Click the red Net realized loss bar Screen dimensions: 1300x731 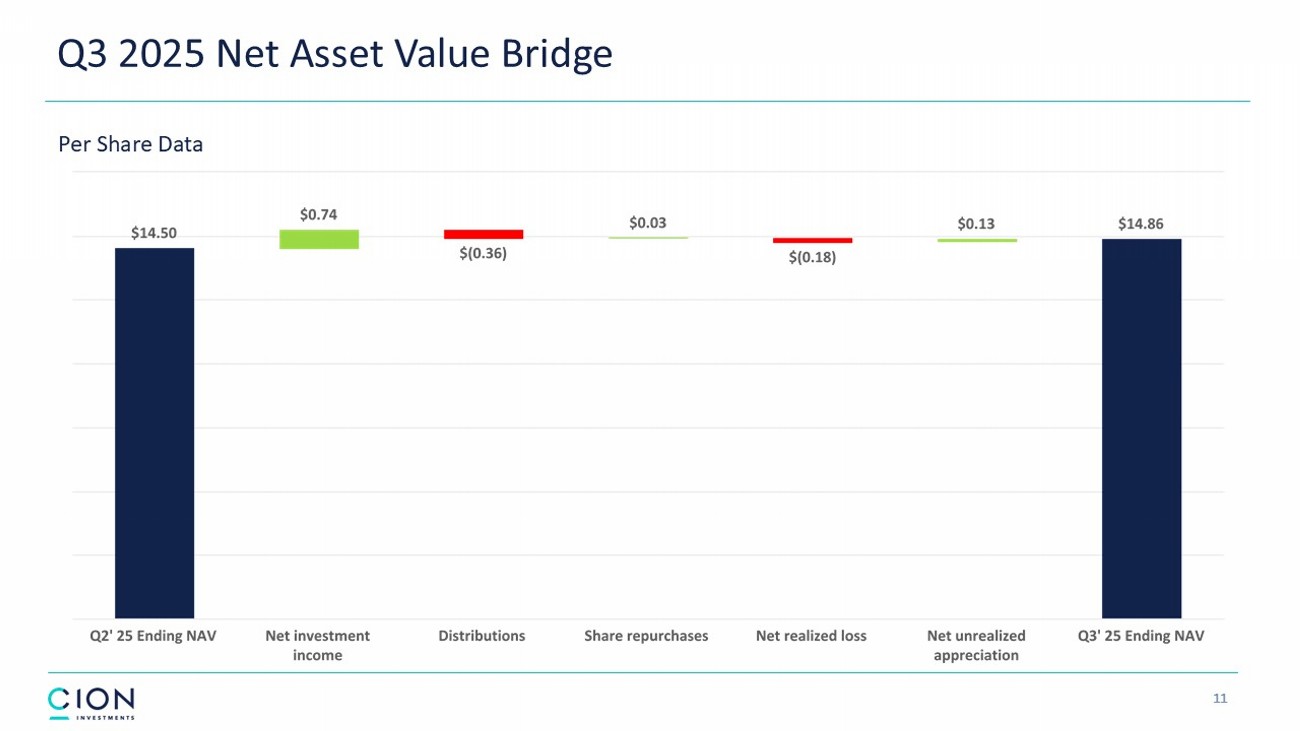[x=812, y=240]
